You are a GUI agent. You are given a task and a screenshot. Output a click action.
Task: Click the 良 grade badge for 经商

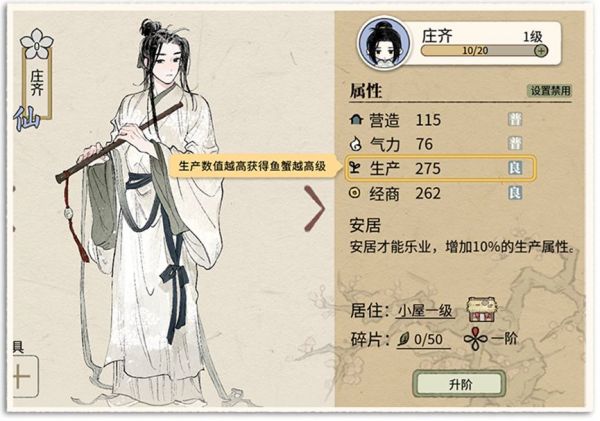(x=515, y=193)
